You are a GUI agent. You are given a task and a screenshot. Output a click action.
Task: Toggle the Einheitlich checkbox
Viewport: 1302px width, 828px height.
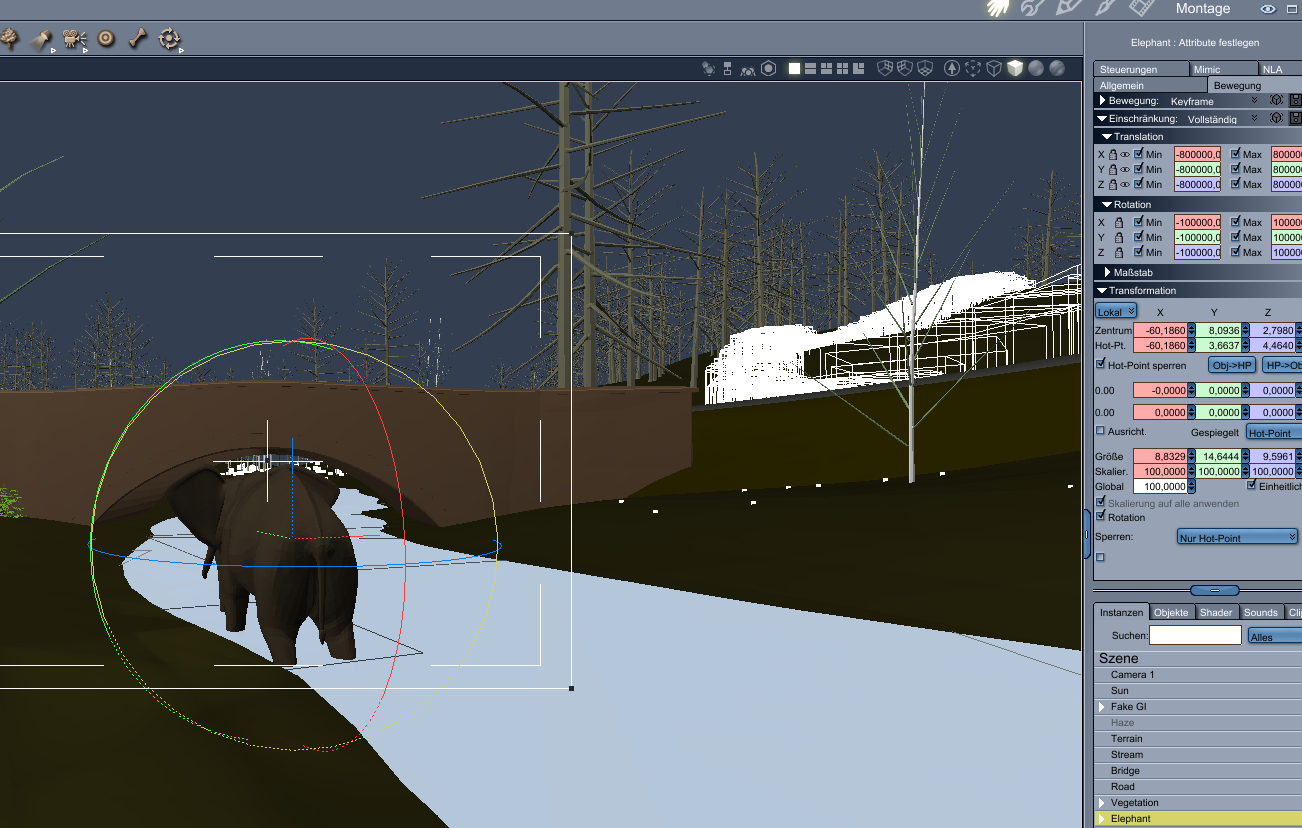[1251, 486]
